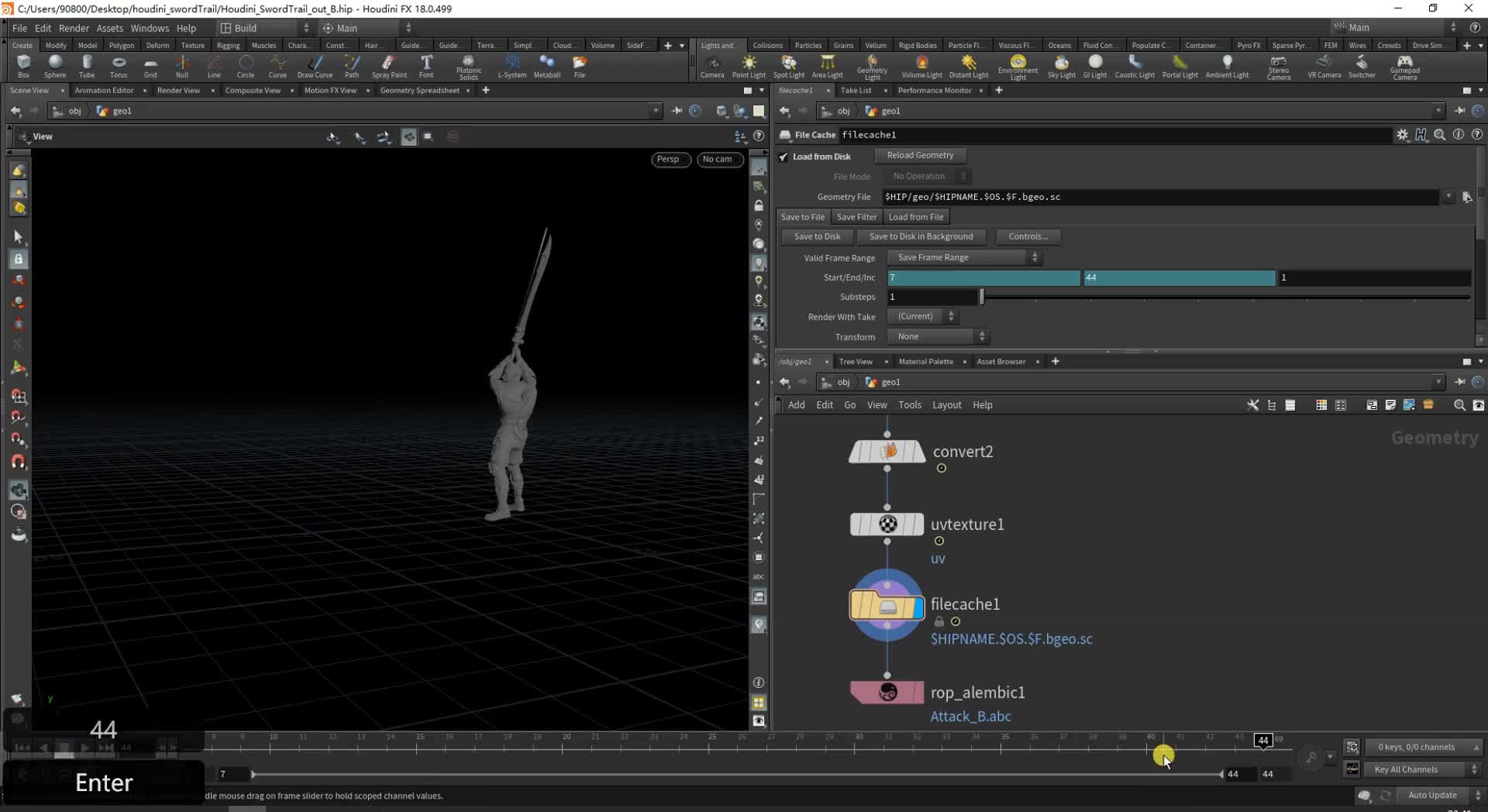
Task: Click the Geometry File path field
Action: coord(1160,197)
